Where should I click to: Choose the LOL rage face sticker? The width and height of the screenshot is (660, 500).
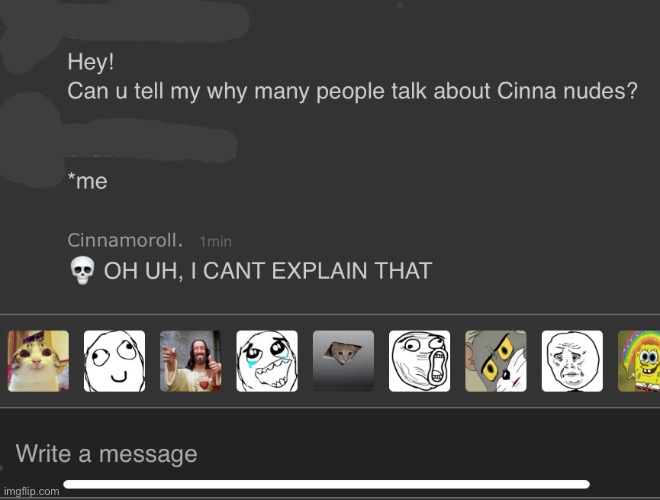(420, 361)
